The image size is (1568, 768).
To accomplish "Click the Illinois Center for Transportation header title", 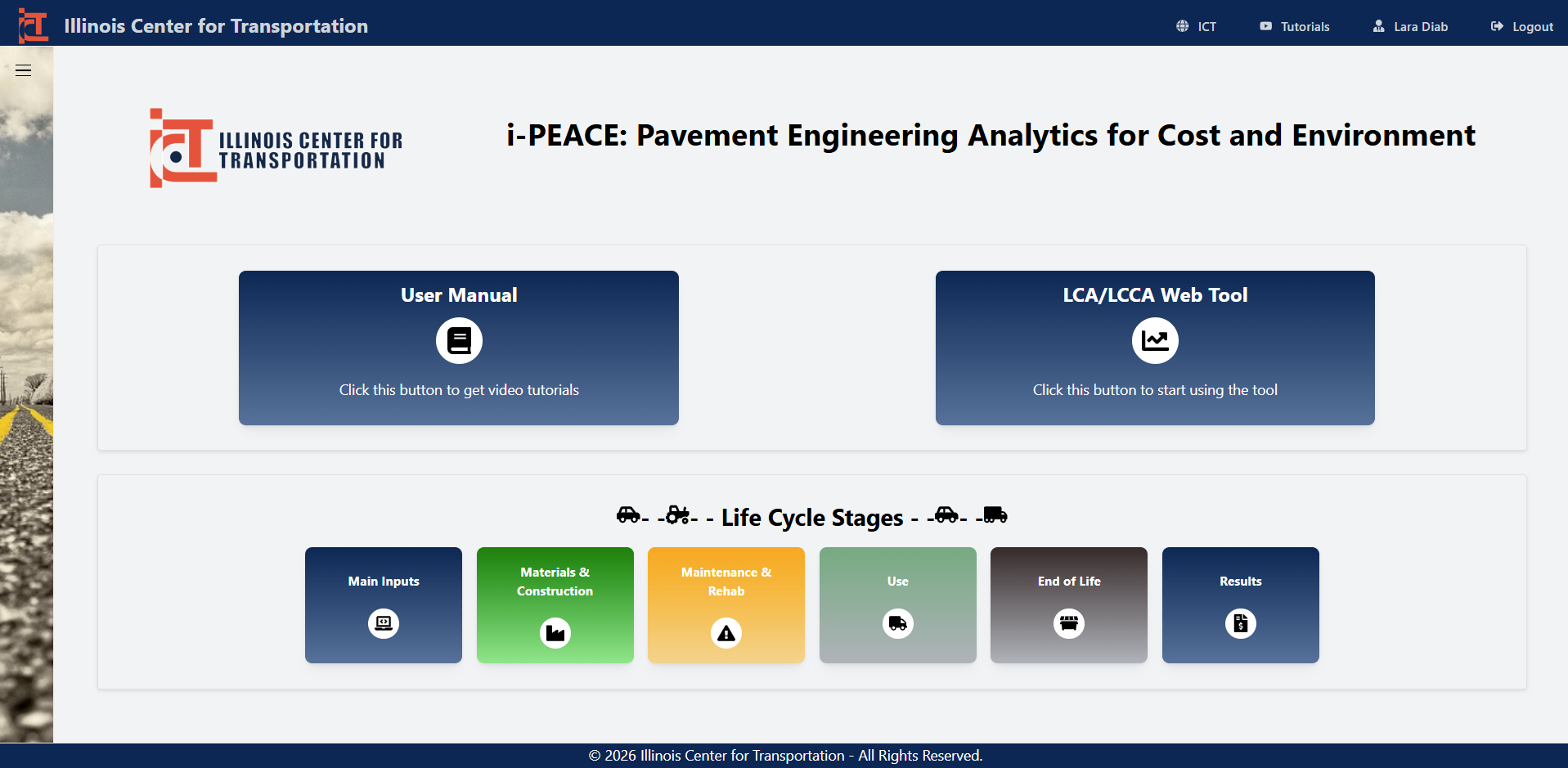I will (x=216, y=26).
